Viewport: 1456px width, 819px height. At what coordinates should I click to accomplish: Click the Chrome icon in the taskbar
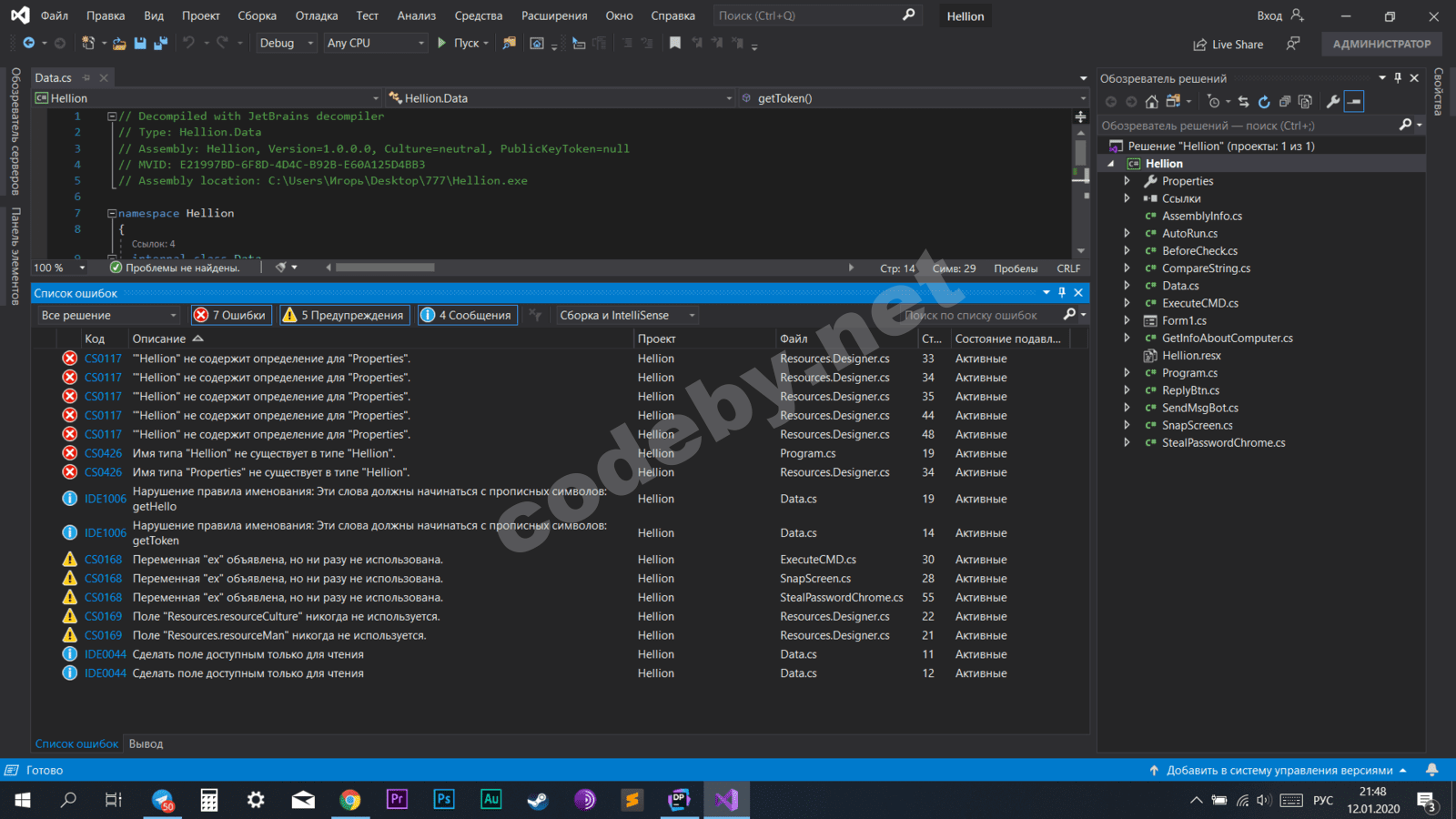pyautogui.click(x=349, y=800)
